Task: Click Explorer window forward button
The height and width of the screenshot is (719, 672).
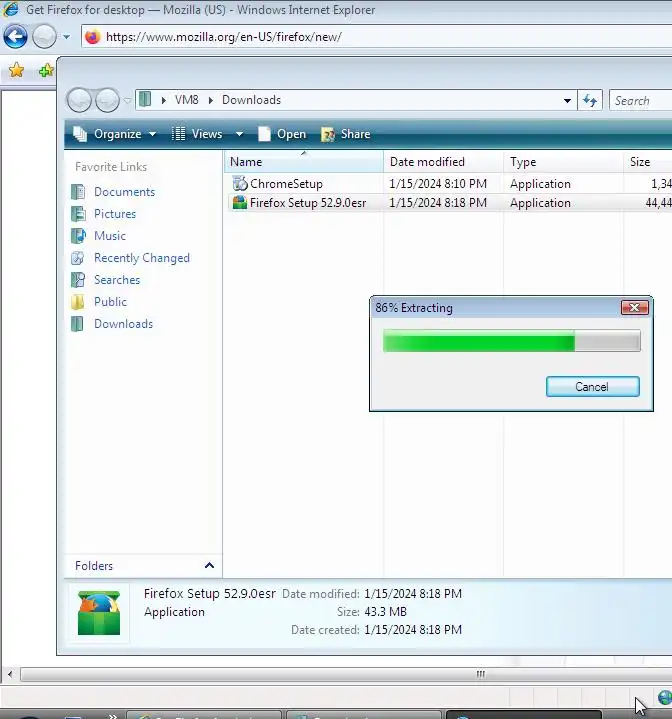Action: pyautogui.click(x=107, y=100)
